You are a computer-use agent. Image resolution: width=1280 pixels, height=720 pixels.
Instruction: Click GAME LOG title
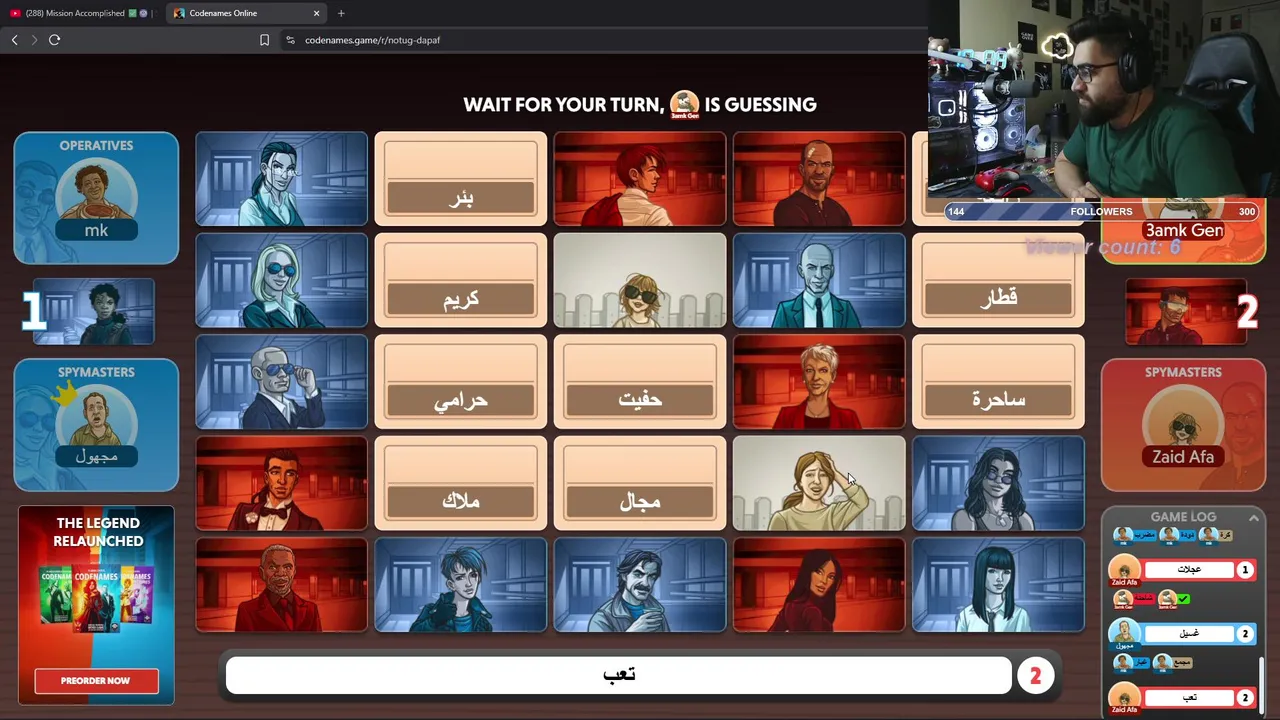click(1183, 517)
